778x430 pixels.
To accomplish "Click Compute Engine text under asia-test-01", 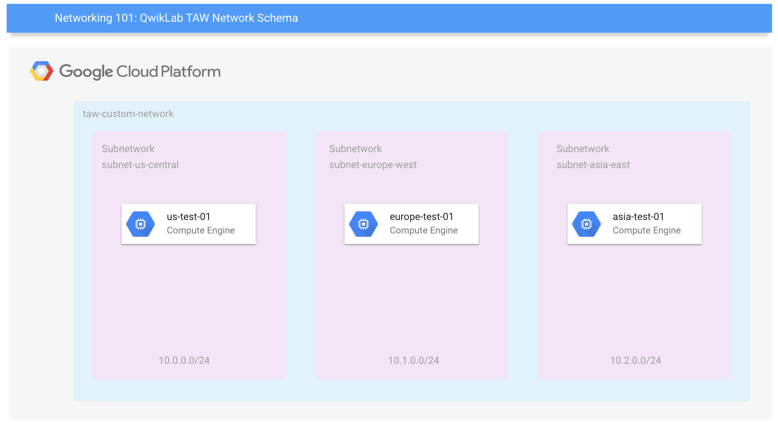I will 647,231.
